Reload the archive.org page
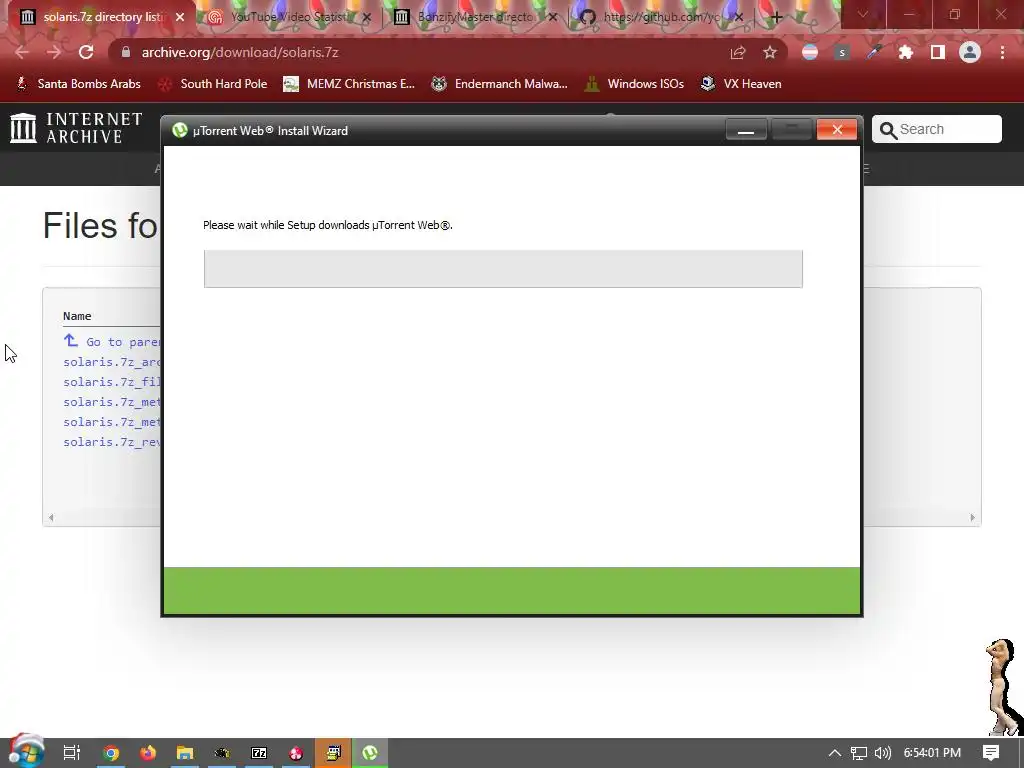Screen dimensions: 1024x768 [x=86, y=52]
